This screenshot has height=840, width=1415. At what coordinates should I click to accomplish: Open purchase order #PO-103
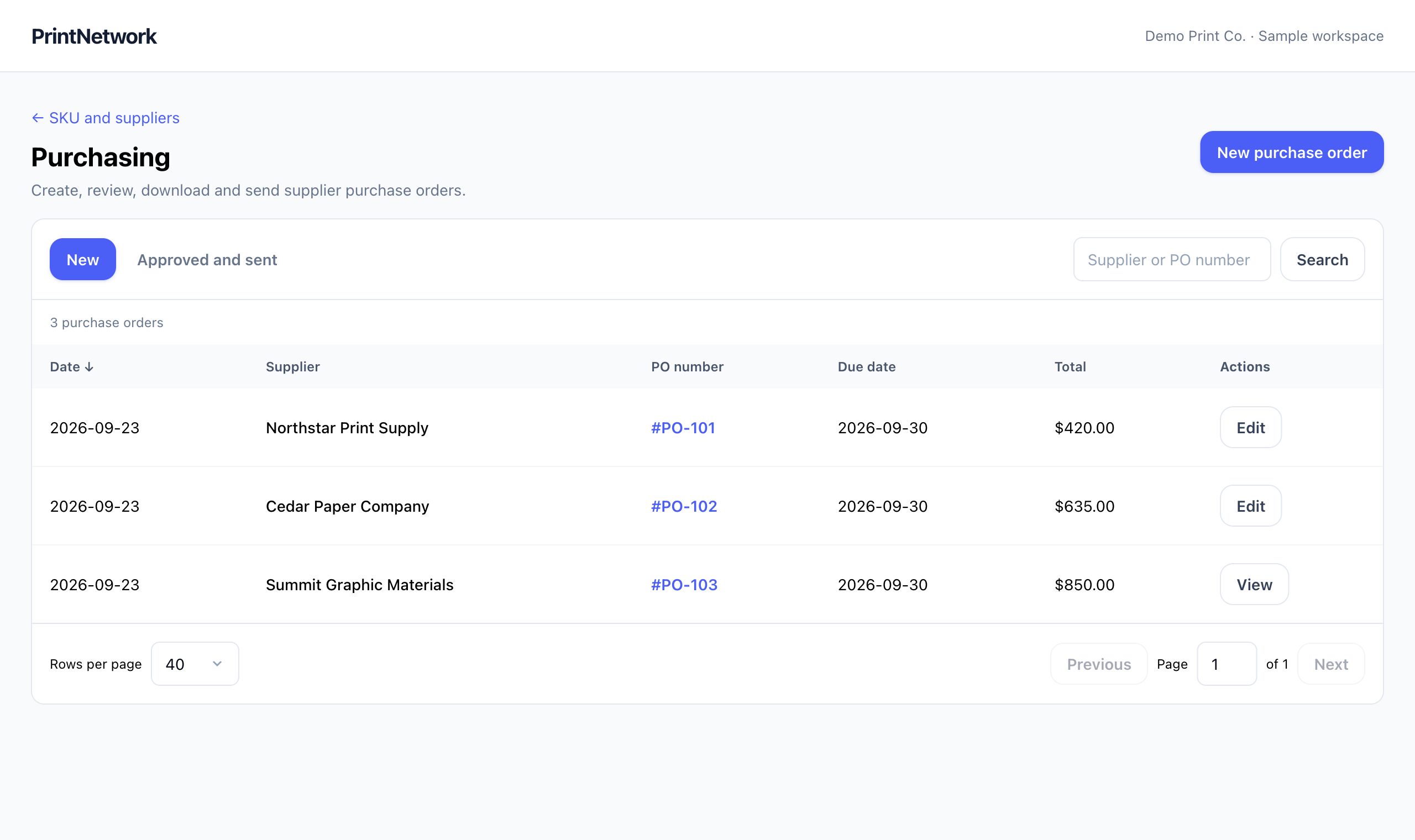pos(684,585)
